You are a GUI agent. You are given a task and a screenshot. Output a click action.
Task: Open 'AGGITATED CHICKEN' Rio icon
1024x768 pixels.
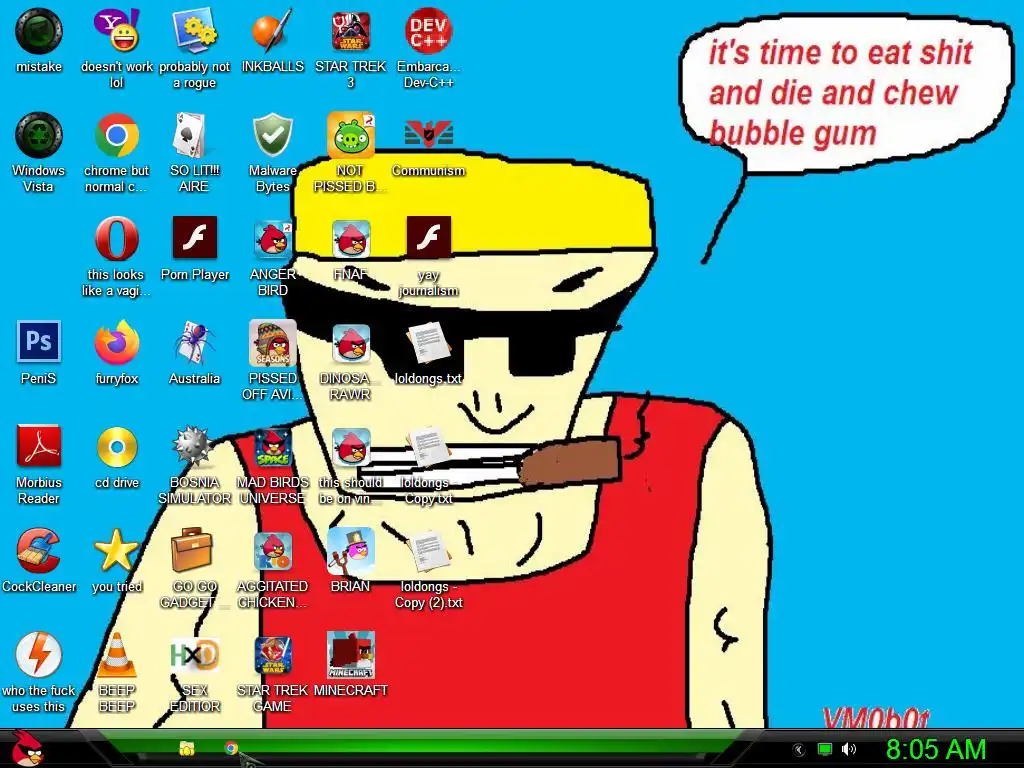(272, 551)
